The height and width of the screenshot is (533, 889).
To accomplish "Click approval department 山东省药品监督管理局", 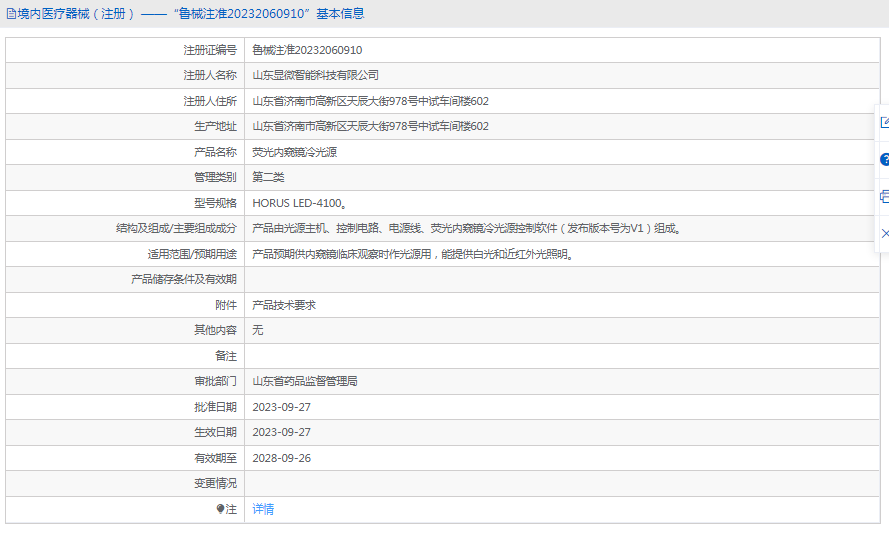I will 305,382.
